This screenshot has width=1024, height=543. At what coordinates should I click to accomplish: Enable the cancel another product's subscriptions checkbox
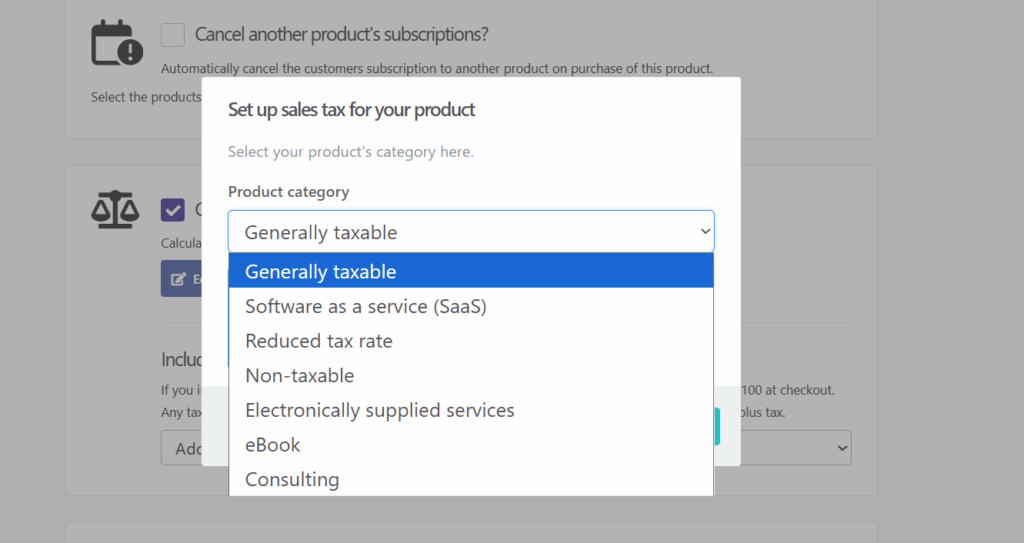pos(173,35)
